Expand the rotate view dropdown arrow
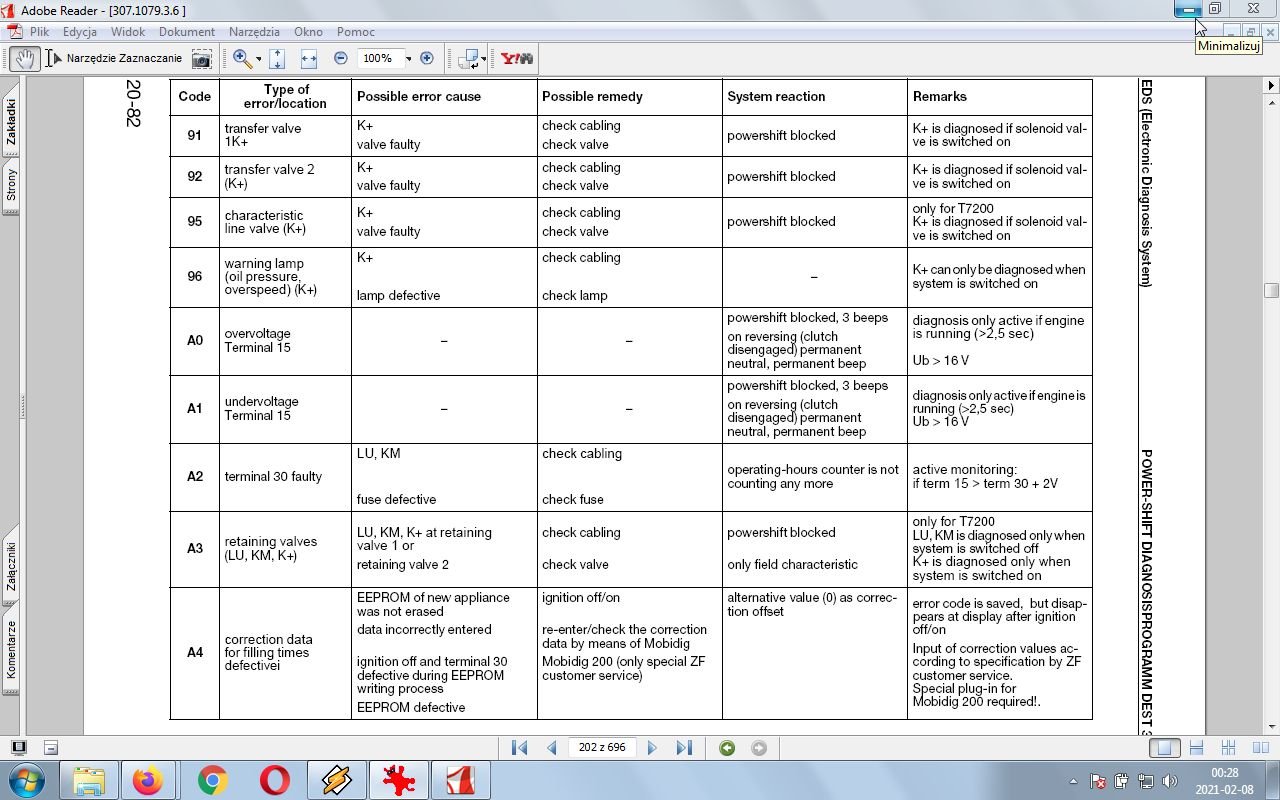The height and width of the screenshot is (800, 1280). point(484,59)
